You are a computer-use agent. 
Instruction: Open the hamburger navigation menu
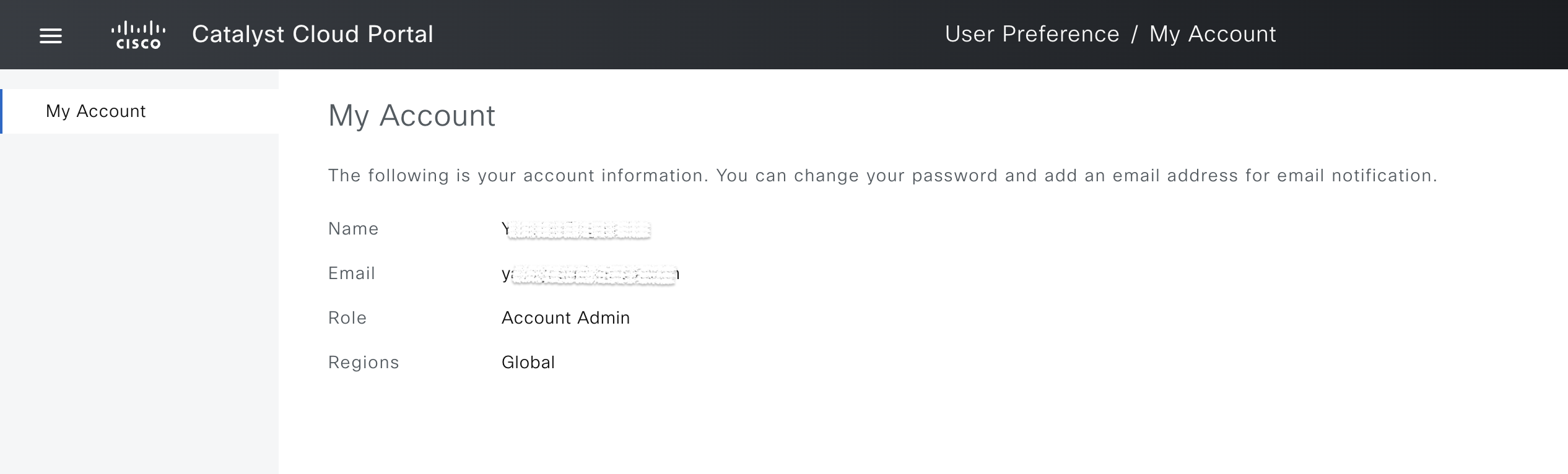pyautogui.click(x=51, y=37)
